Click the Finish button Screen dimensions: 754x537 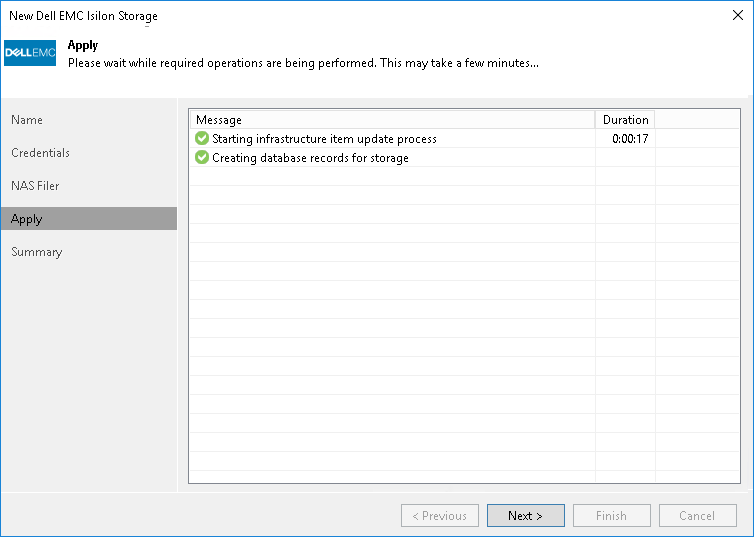click(x=612, y=516)
